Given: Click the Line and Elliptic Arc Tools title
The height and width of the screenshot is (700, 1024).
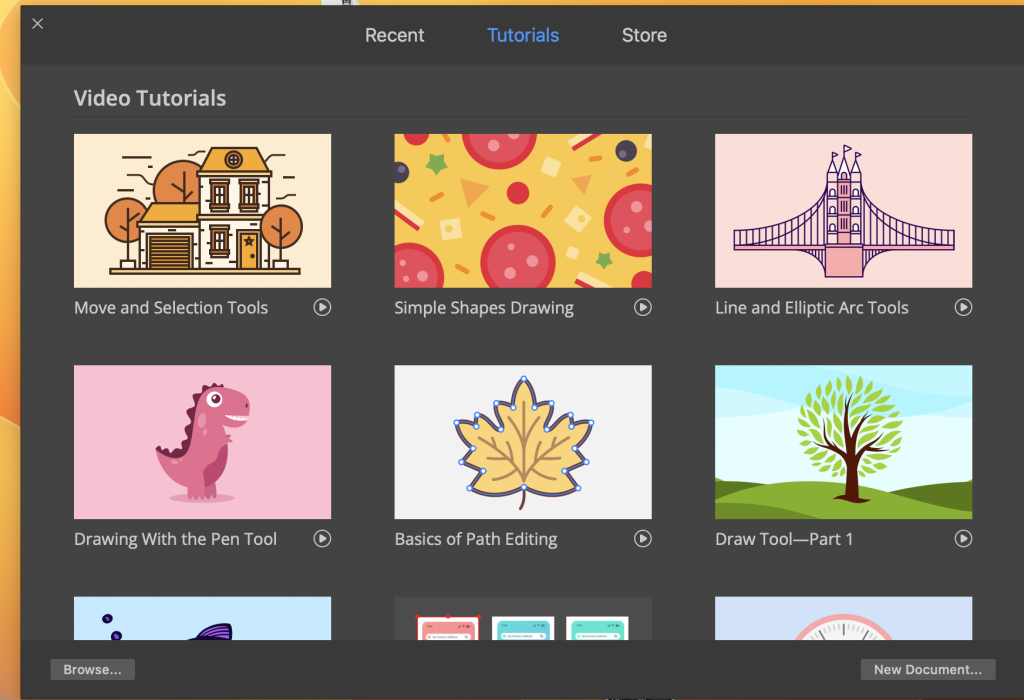Looking at the screenshot, I should coord(812,308).
